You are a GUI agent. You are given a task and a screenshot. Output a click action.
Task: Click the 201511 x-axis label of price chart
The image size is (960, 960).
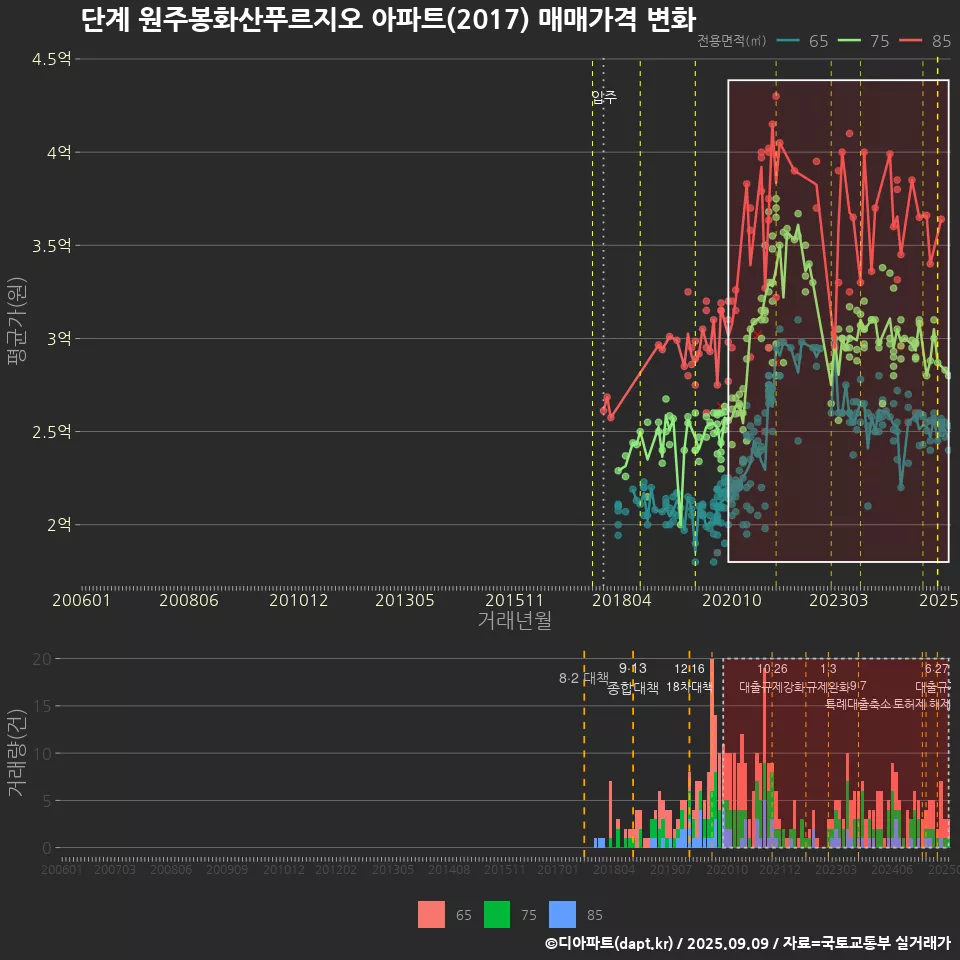[x=514, y=600]
